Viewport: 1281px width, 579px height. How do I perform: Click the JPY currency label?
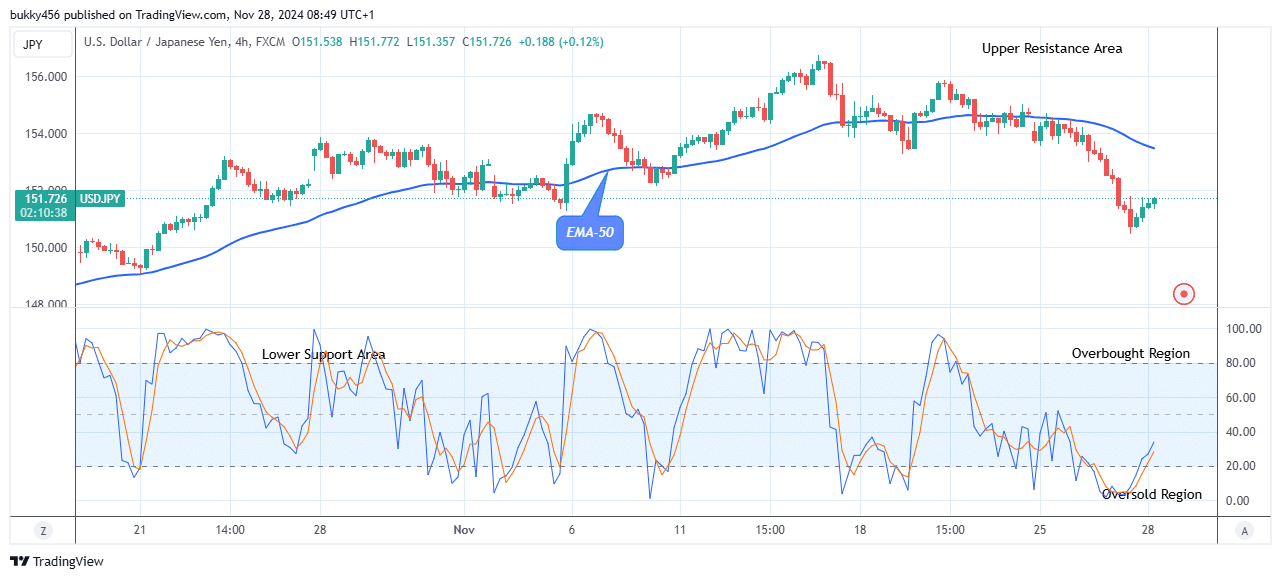coord(44,43)
